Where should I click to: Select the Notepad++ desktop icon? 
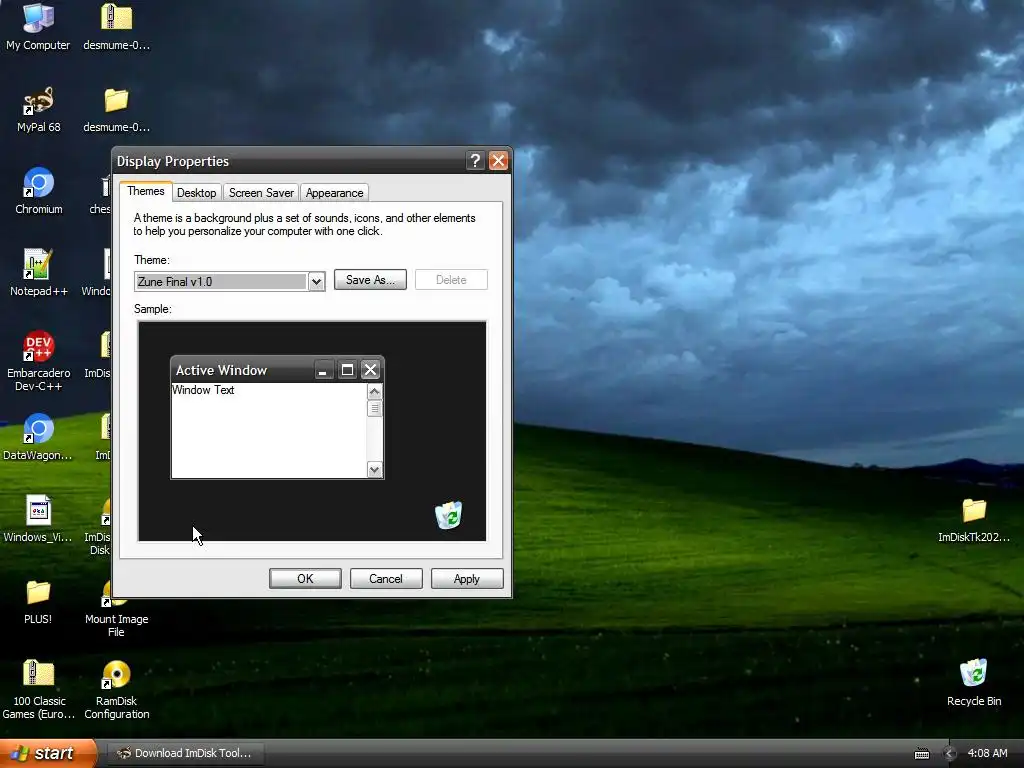tap(39, 273)
